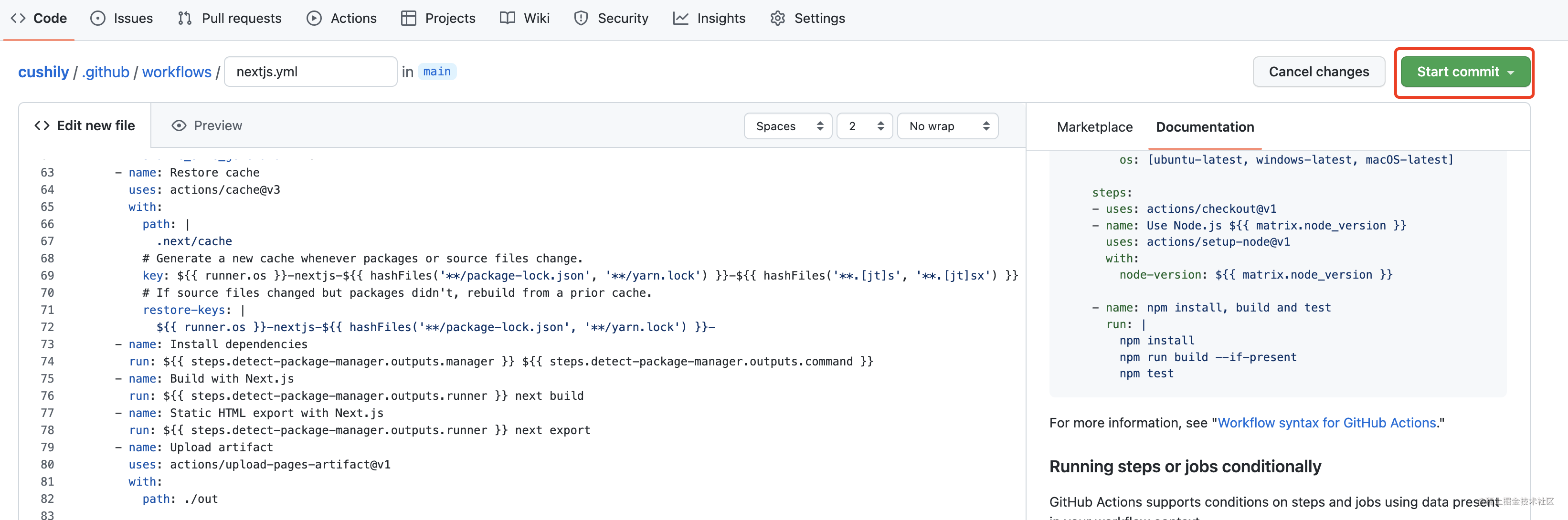Click 'uses: actions/checkout@v1' in docs
Image resolution: width=1568 pixels, height=520 pixels.
(1191, 208)
